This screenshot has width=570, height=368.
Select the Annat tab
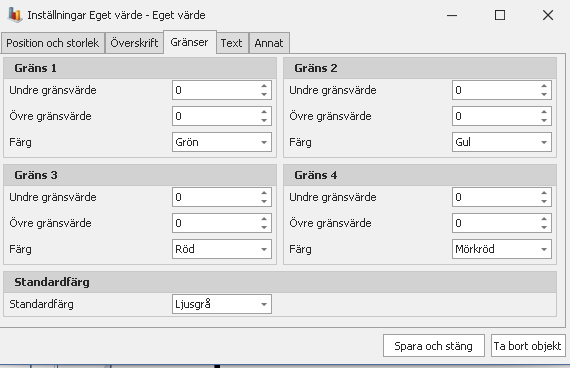[x=269, y=43]
